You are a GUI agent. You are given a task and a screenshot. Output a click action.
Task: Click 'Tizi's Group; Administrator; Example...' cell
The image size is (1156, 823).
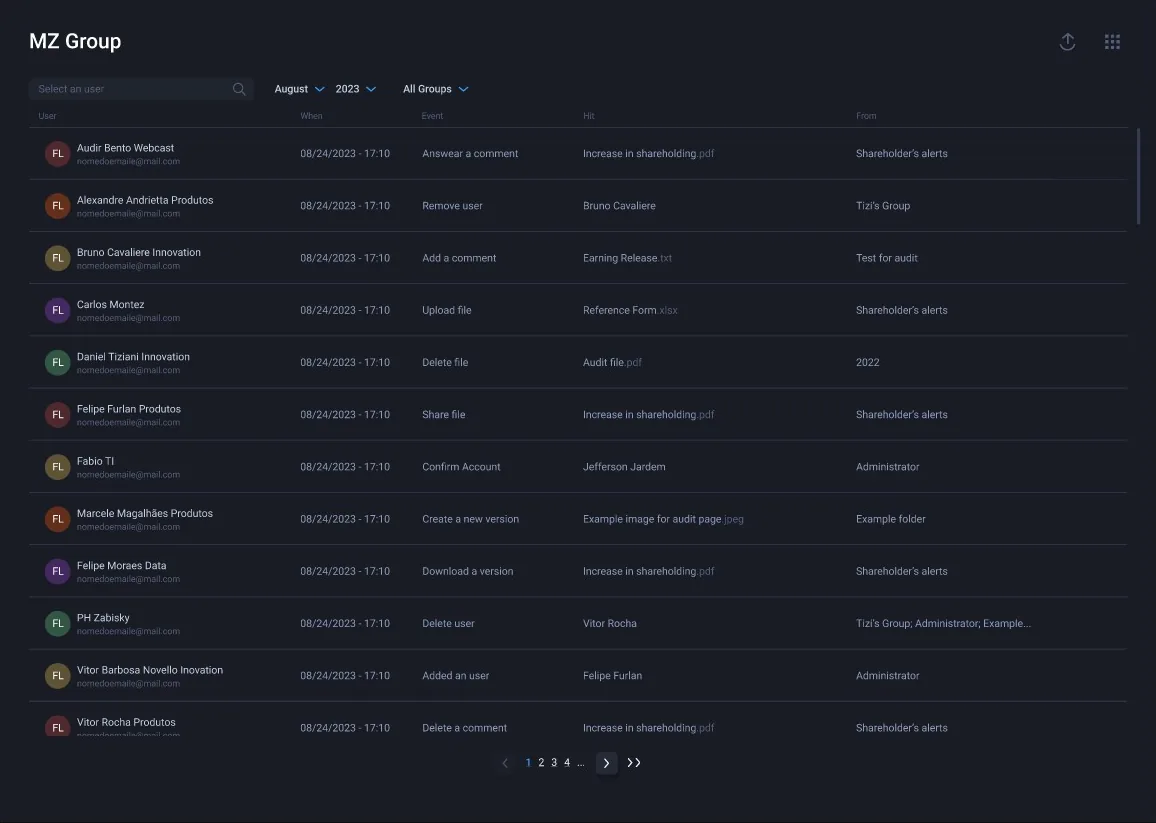point(944,624)
